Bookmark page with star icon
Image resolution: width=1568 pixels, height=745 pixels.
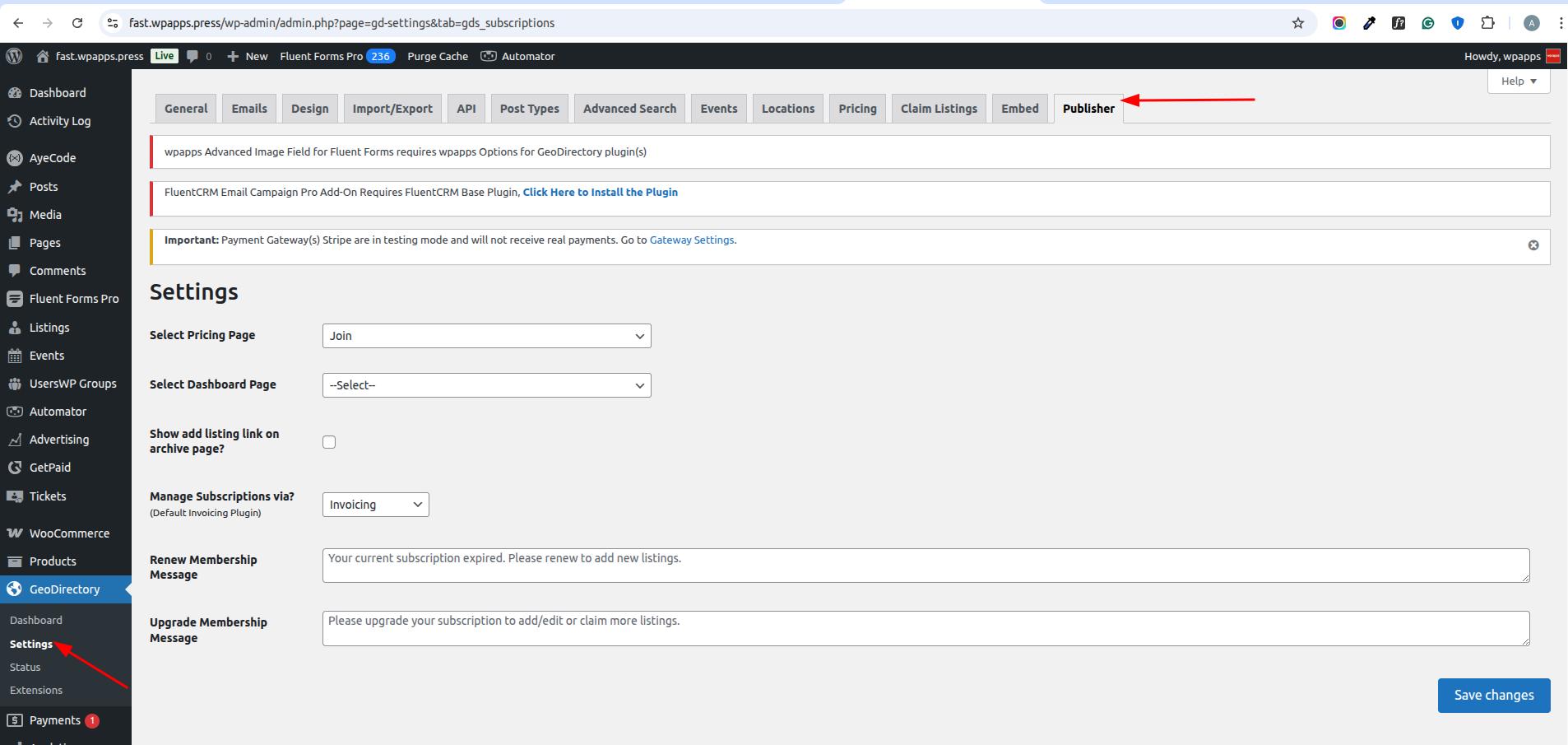[1297, 23]
